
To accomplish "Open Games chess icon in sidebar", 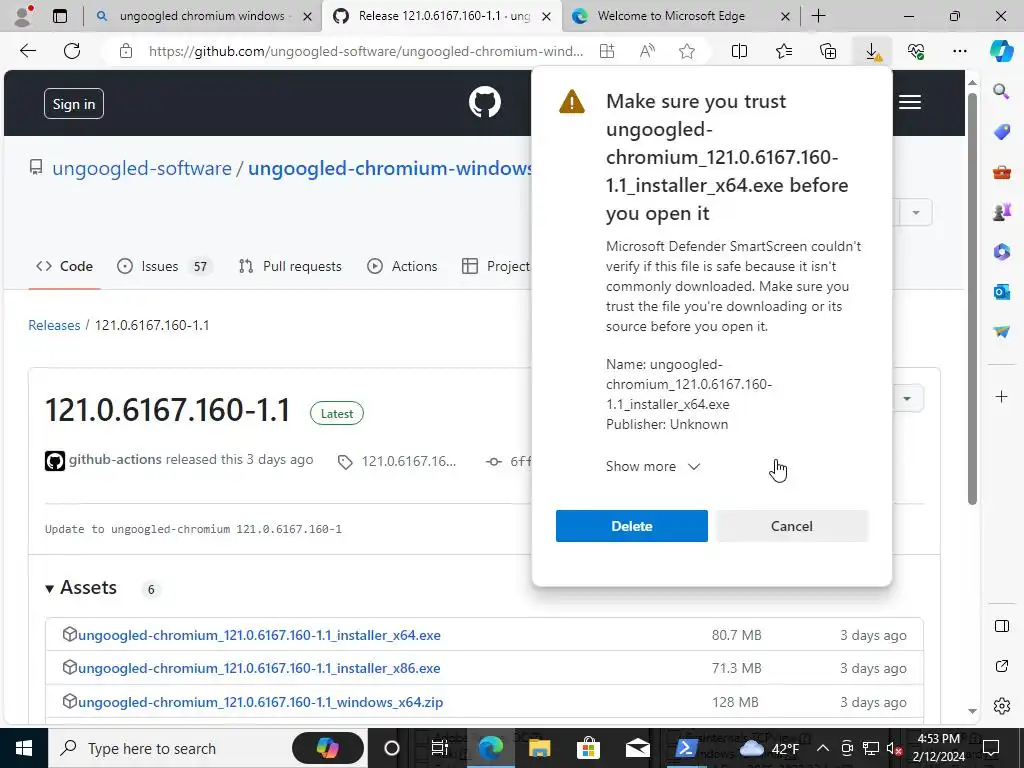I will point(1001,212).
